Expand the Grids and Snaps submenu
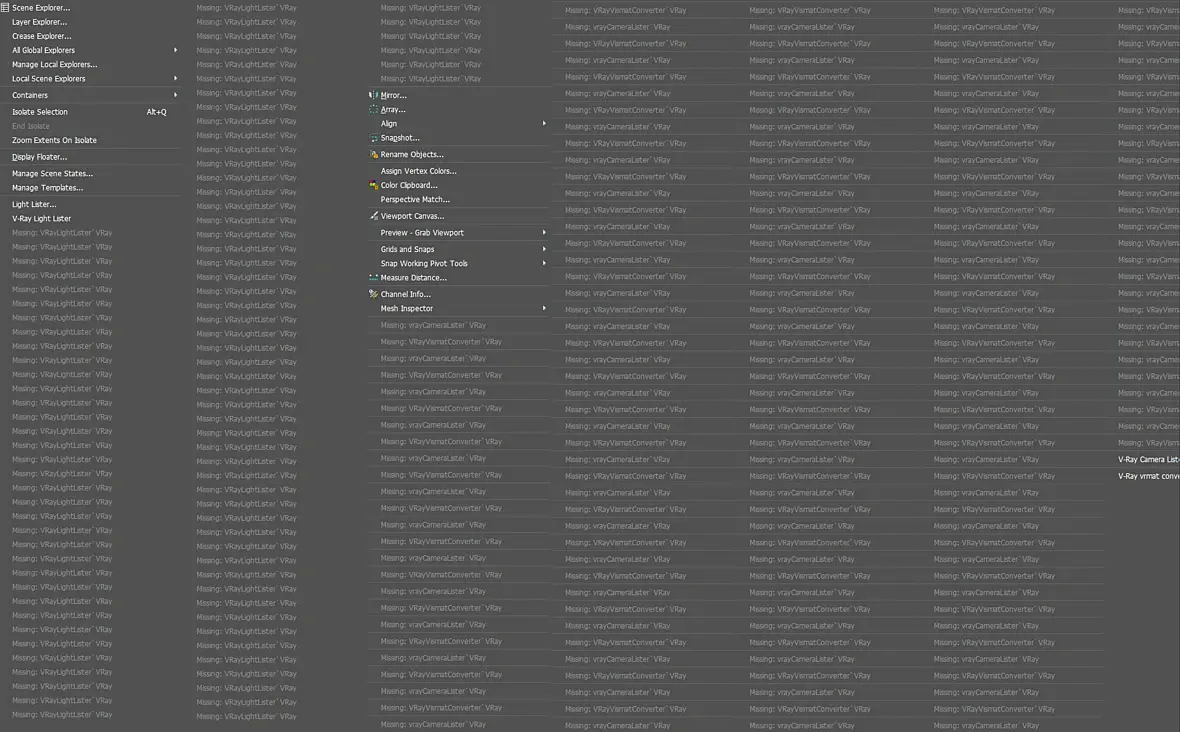Screen dimensions: 1180x732 [543, 249]
